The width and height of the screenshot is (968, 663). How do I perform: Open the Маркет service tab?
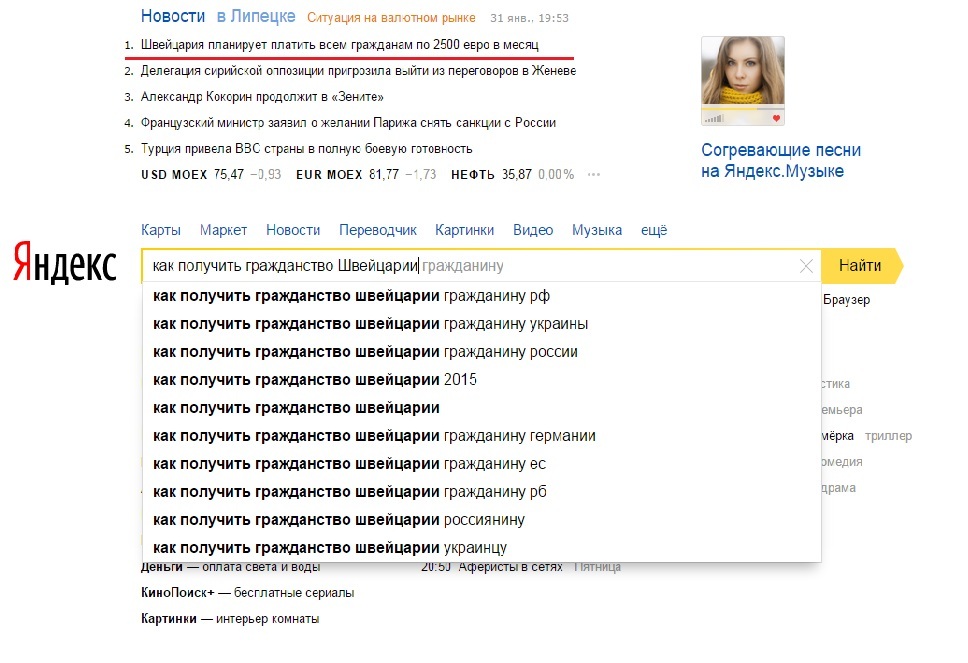click(223, 230)
